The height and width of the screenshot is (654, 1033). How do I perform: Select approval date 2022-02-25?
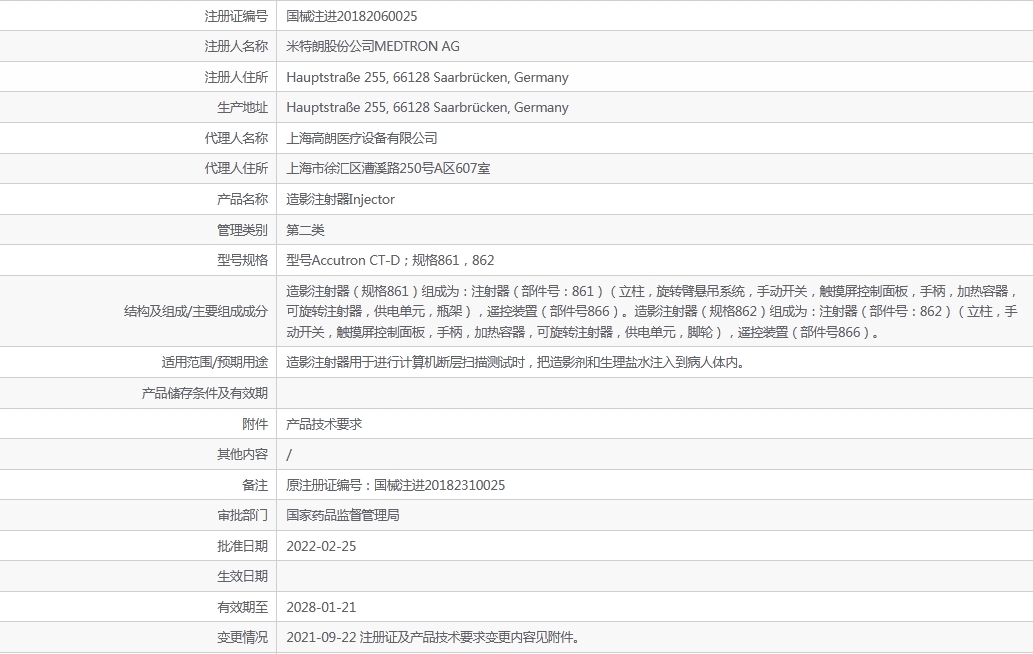(321, 547)
